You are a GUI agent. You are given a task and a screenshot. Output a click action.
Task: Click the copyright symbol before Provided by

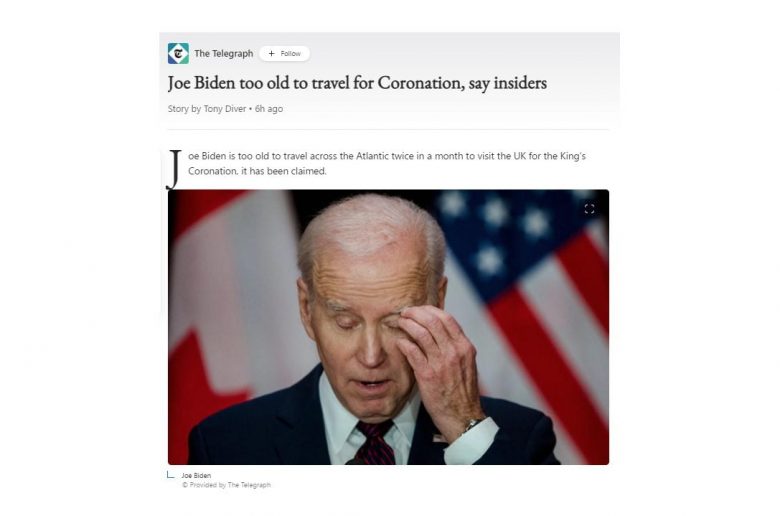coord(185,485)
